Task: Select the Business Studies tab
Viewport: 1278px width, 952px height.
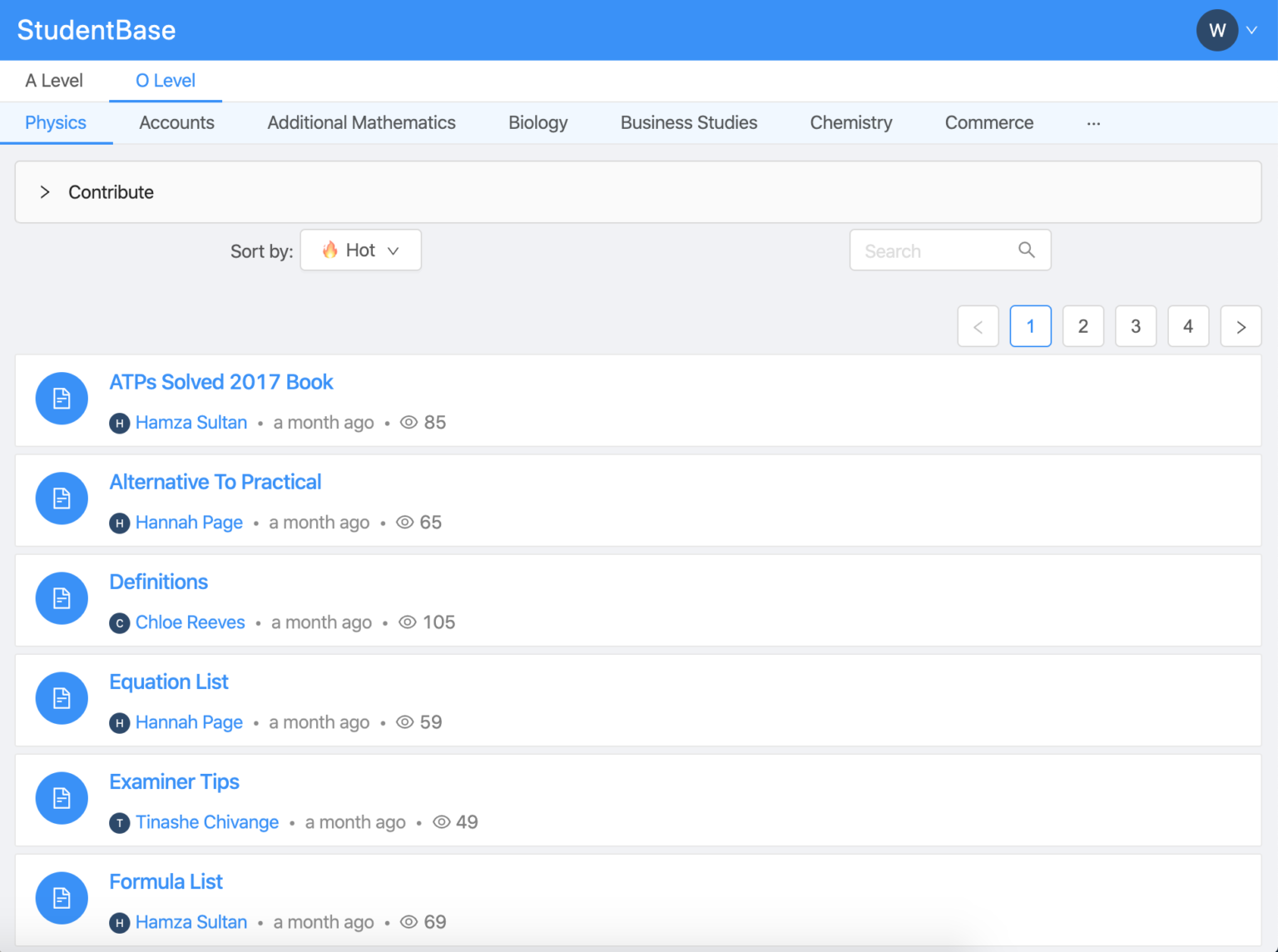Action: (688, 123)
